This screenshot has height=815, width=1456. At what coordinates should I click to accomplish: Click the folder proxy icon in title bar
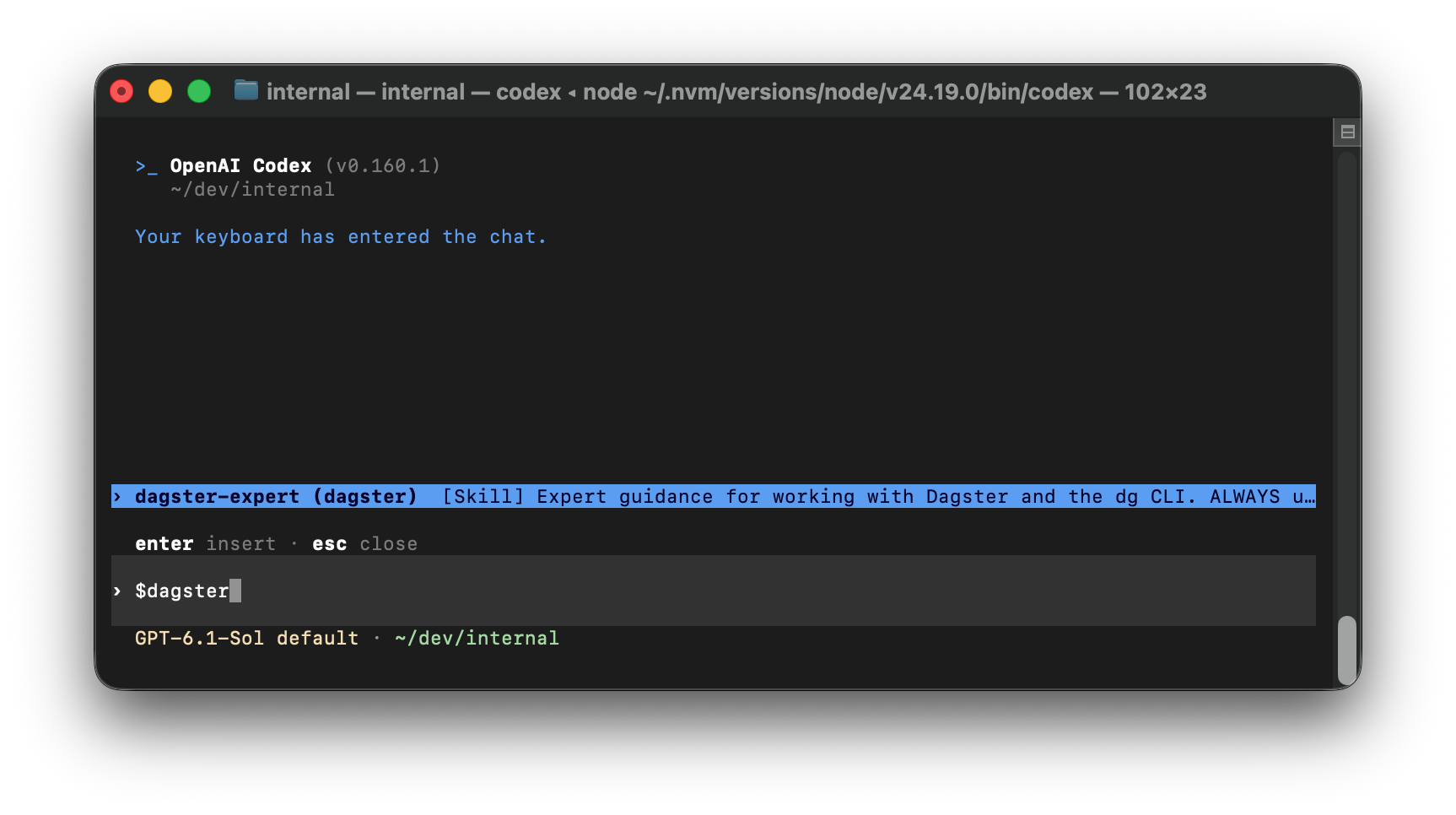pyautogui.click(x=246, y=90)
